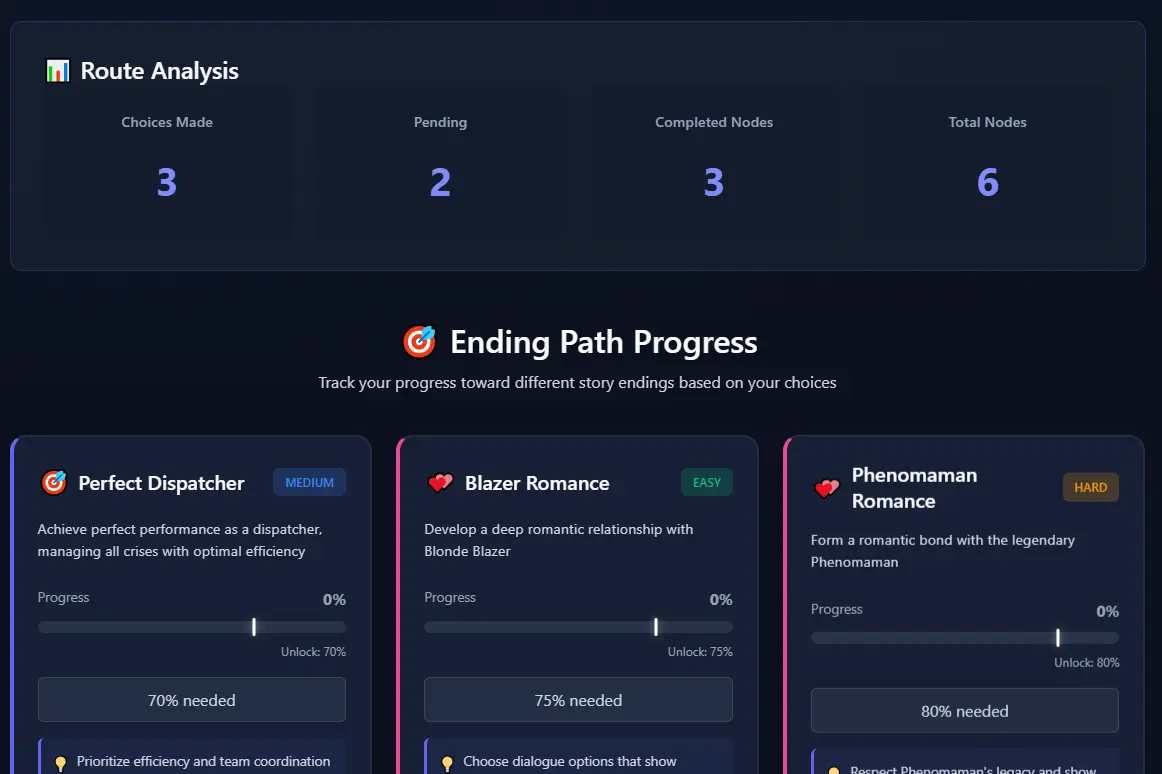1162x774 pixels.
Task: Click the lightbulb icon in Phenomaman Romance tip
Action: coord(833,770)
